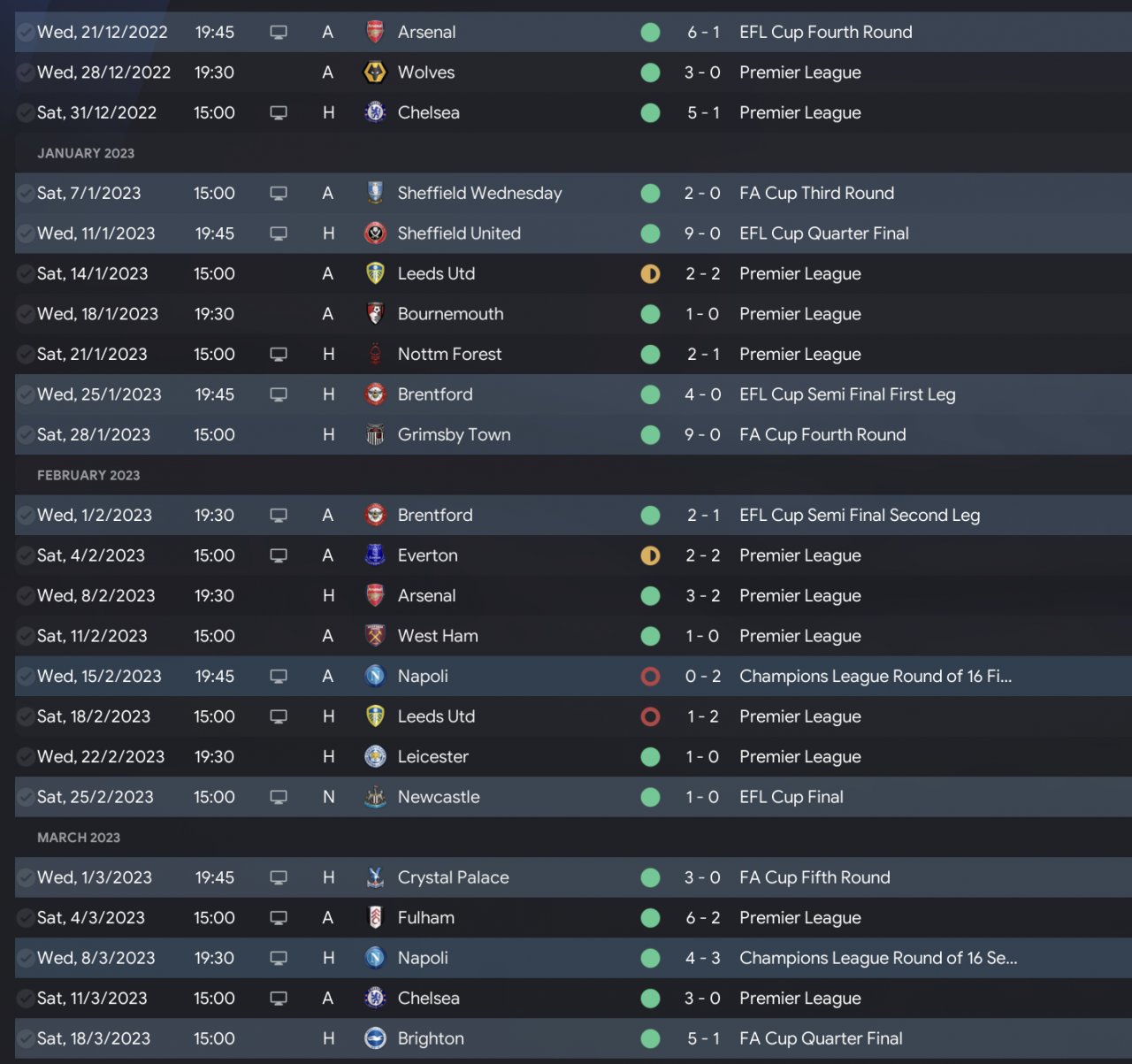Click the TV broadcast icon for the Chelsea 31/12/2022 match
The image size is (1132, 1064).
[279, 113]
